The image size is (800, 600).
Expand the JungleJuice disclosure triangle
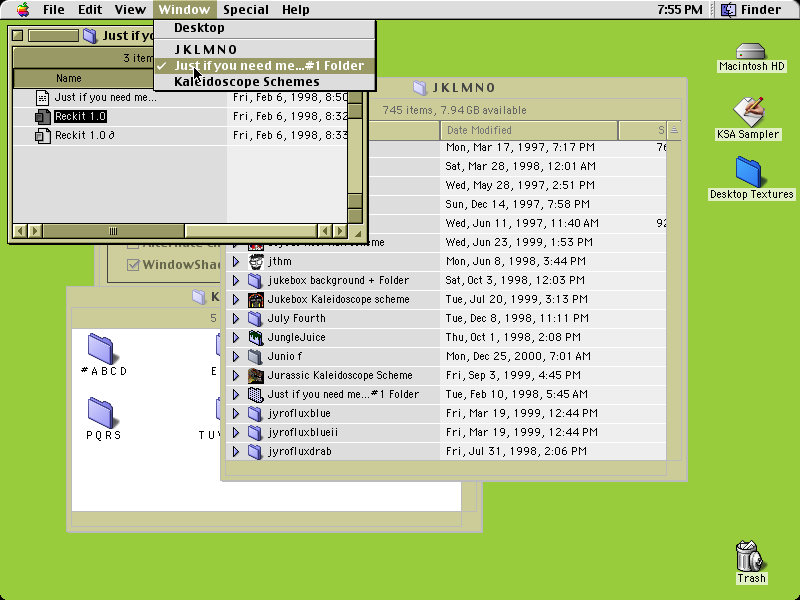[236, 337]
